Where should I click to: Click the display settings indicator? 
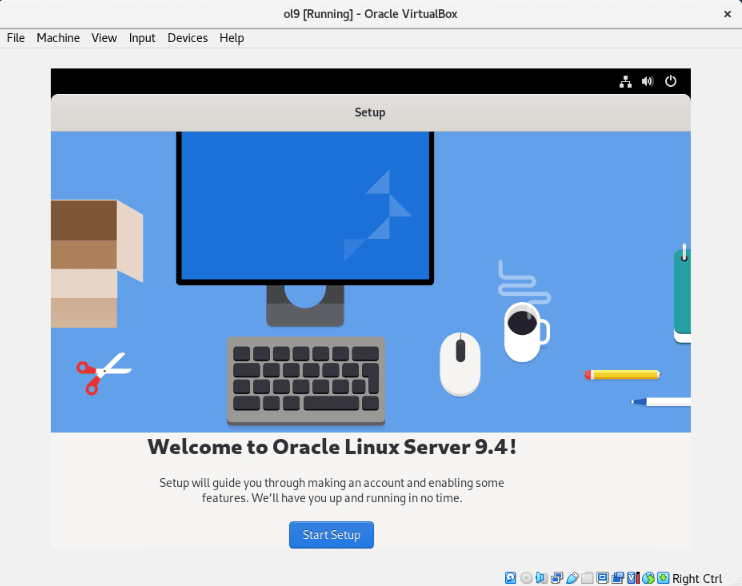click(602, 578)
